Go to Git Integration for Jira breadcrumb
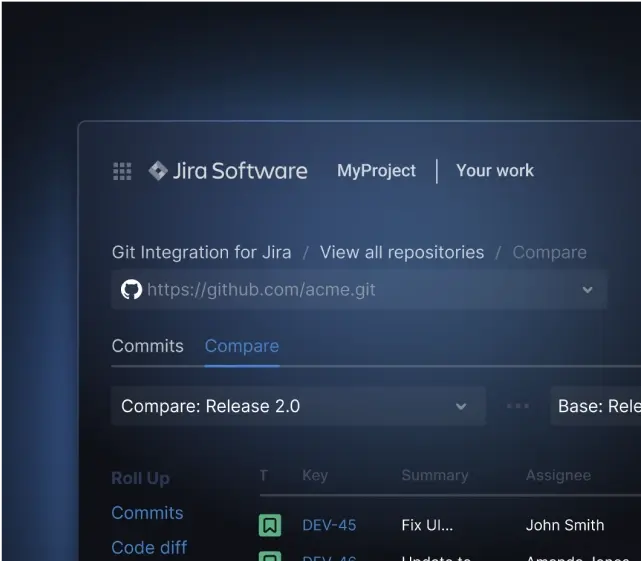Viewport: 641px width, 561px height. (202, 252)
